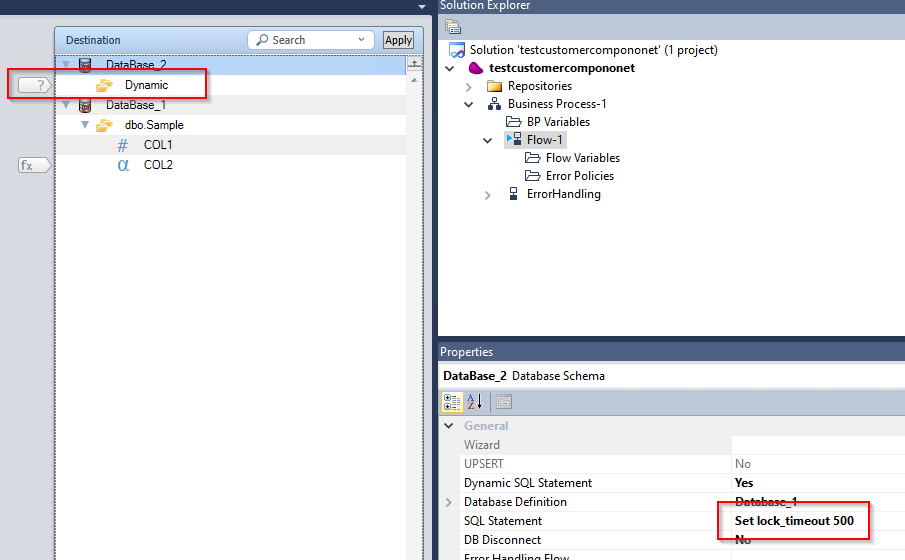This screenshot has height=560, width=905.
Task: Click the Solution Explorer properties toolbar icon
Action: (453, 27)
